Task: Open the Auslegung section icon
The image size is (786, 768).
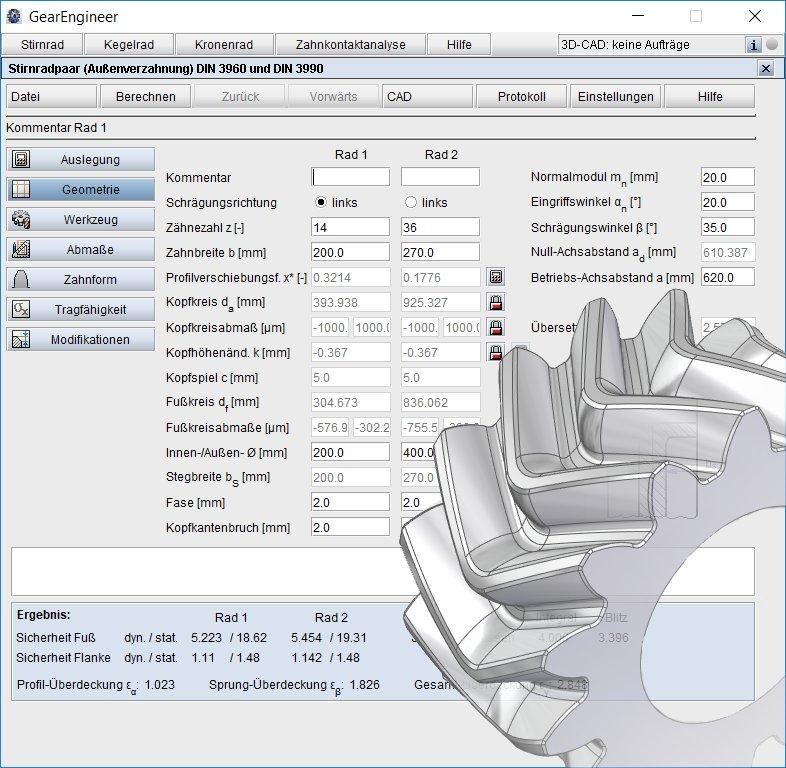Action: coord(22,160)
